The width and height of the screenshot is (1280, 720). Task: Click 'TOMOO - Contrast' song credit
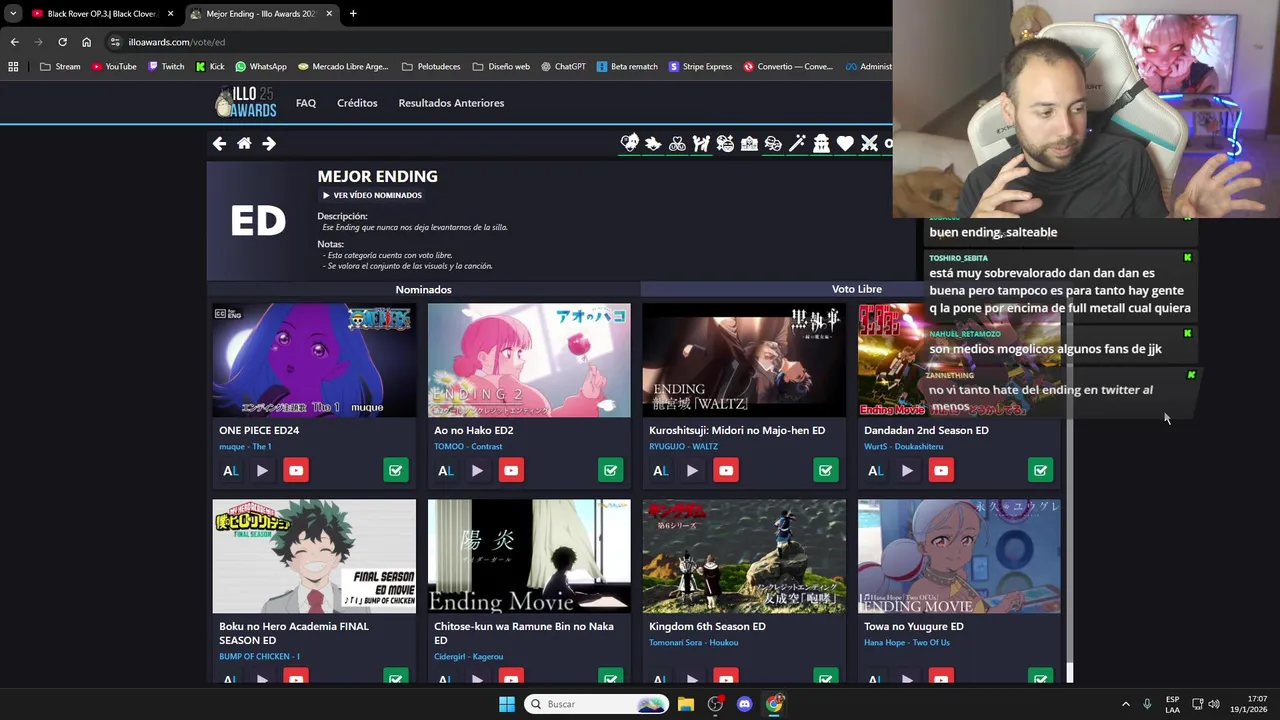468,446
